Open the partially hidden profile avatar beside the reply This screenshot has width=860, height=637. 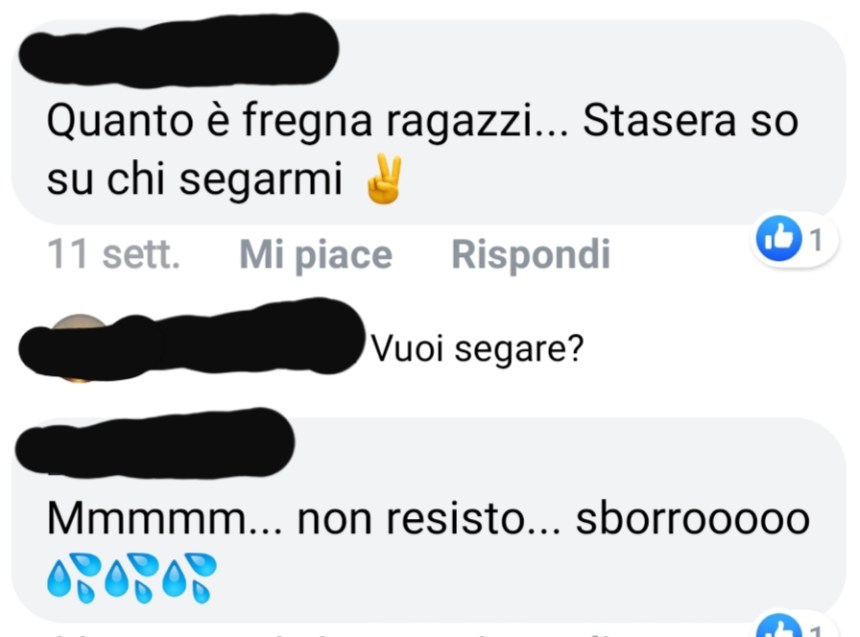point(78,348)
